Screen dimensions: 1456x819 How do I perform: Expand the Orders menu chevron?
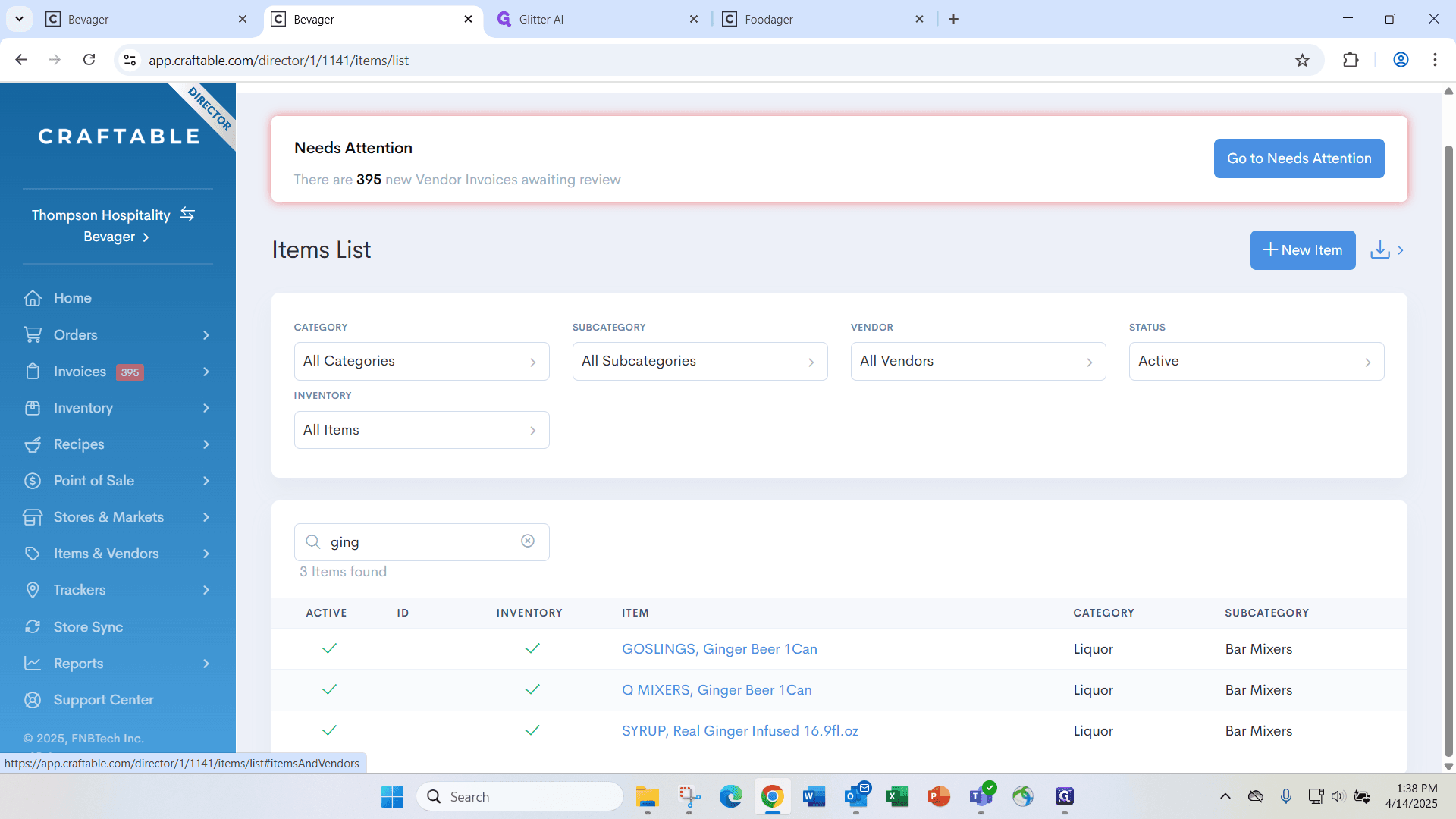[x=206, y=335]
